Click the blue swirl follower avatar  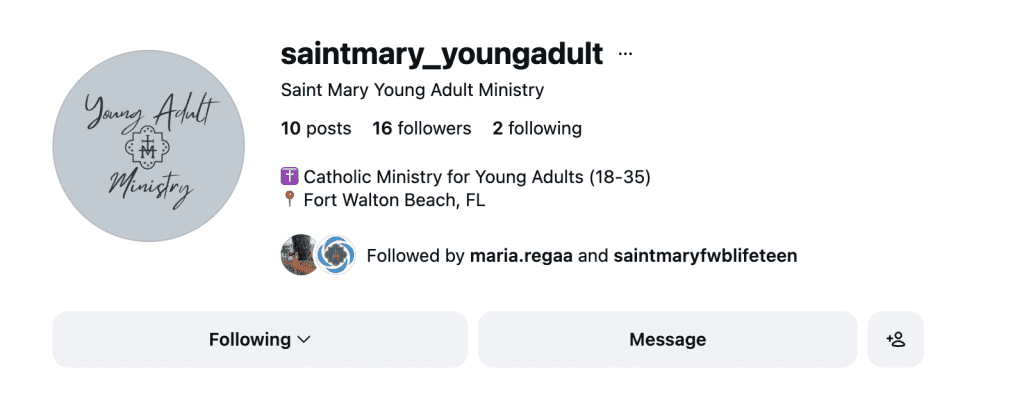pos(334,255)
